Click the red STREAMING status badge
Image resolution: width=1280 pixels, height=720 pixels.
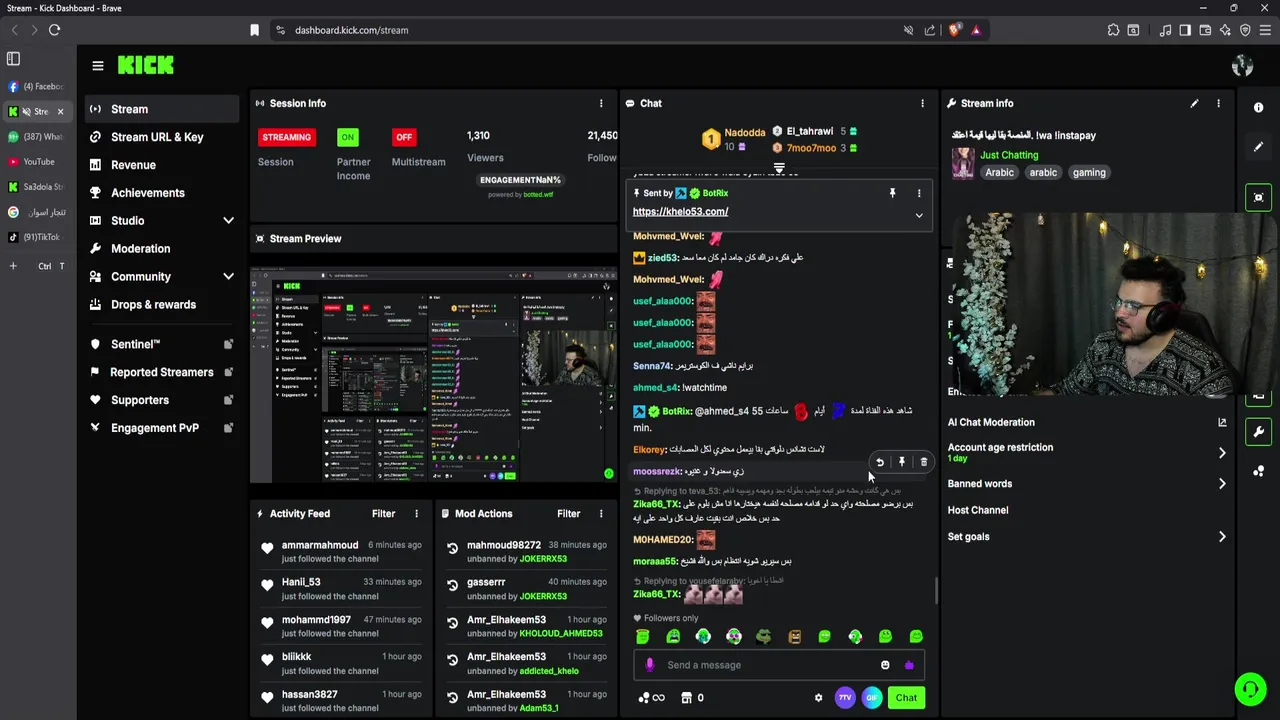pyautogui.click(x=286, y=137)
